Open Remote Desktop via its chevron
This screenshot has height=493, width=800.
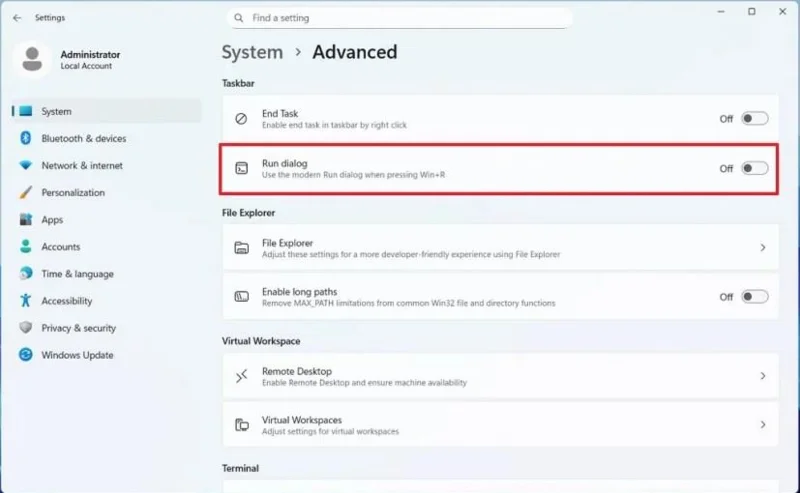[x=763, y=376]
